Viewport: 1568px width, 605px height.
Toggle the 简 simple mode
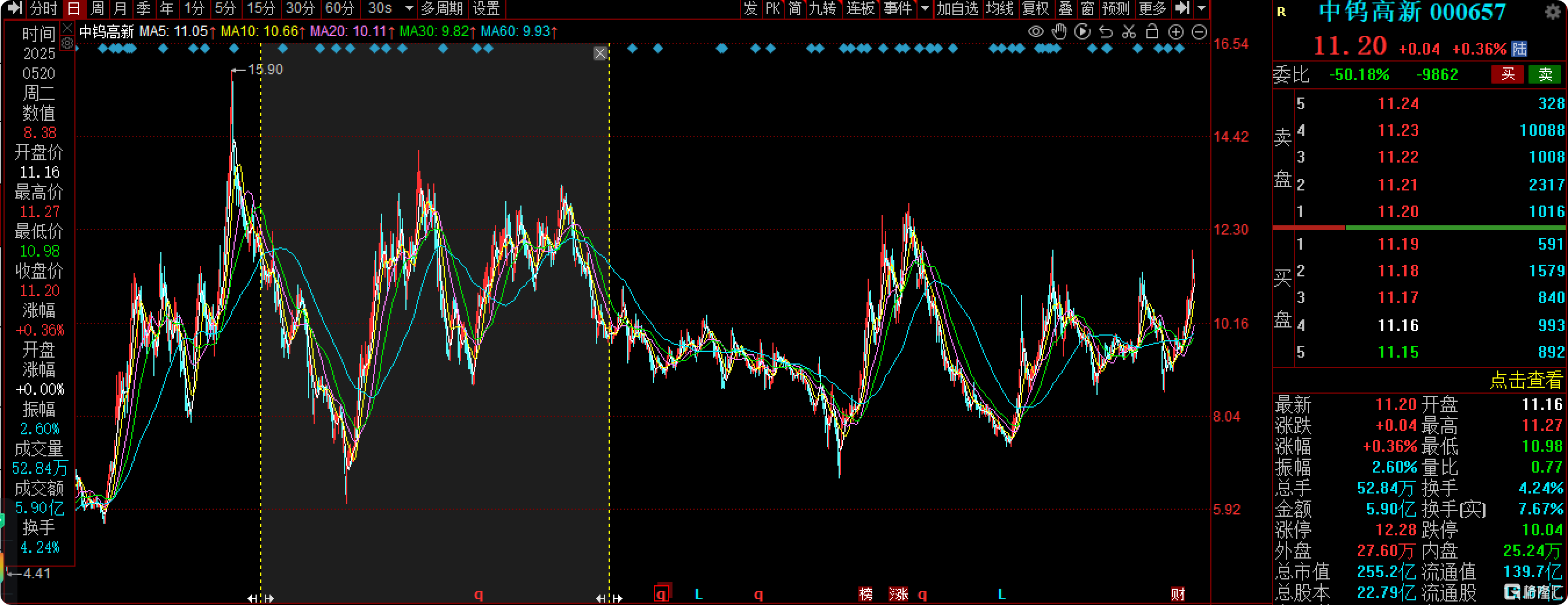(795, 9)
